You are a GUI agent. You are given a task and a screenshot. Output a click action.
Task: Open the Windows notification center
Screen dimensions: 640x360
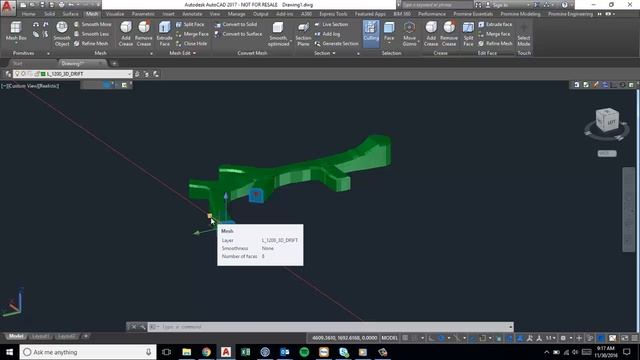[627, 352]
